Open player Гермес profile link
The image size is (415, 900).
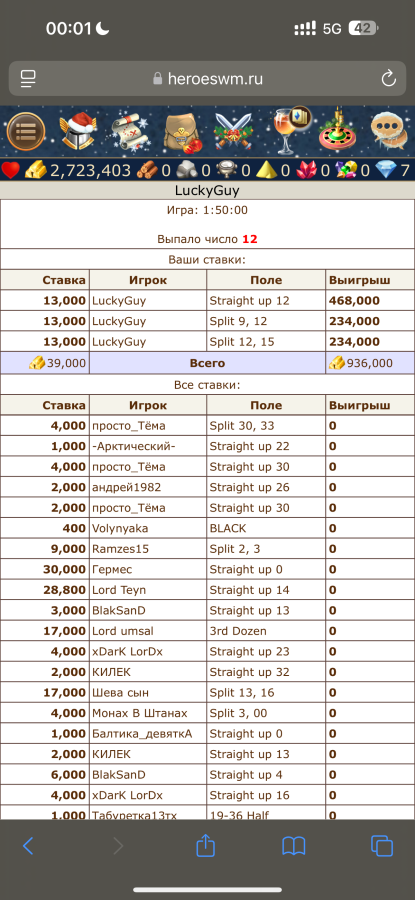click(x=112, y=569)
